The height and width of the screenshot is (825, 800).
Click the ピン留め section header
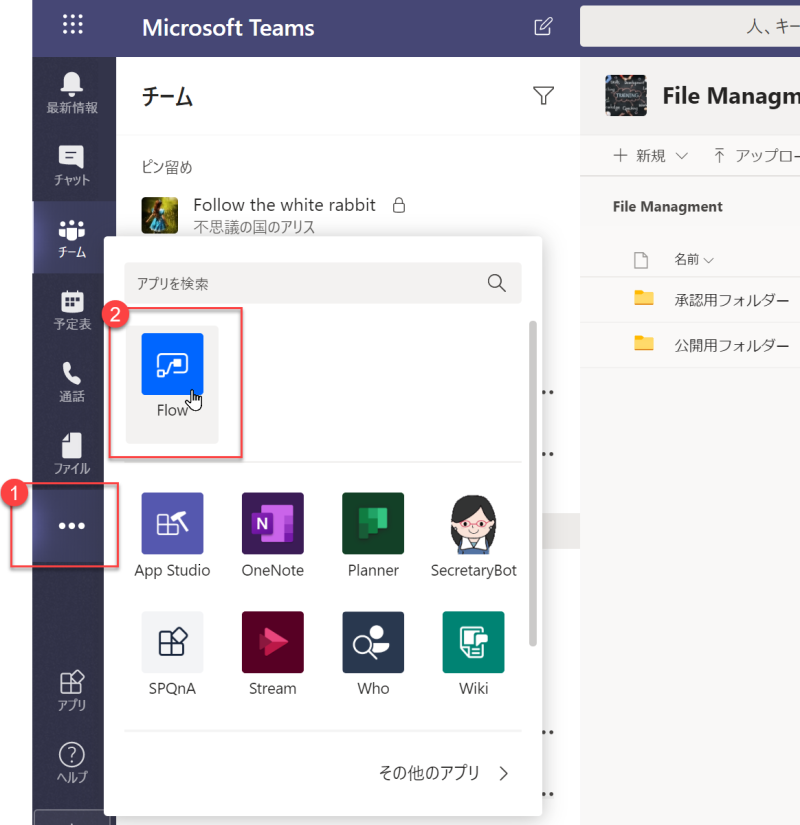(167, 167)
